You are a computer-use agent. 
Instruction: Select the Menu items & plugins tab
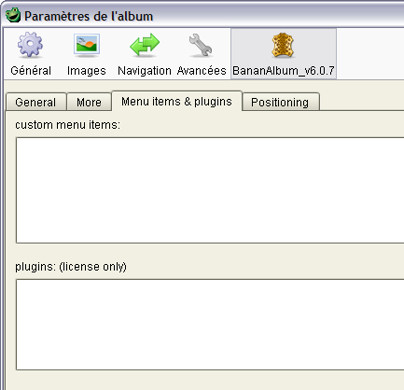click(177, 101)
